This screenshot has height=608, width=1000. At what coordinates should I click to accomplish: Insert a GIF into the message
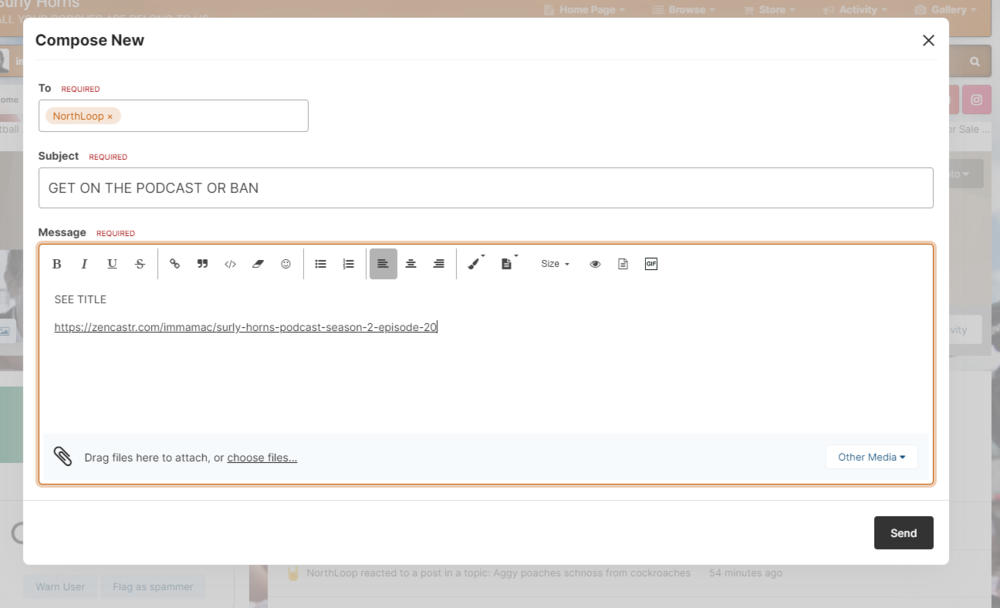[651, 263]
